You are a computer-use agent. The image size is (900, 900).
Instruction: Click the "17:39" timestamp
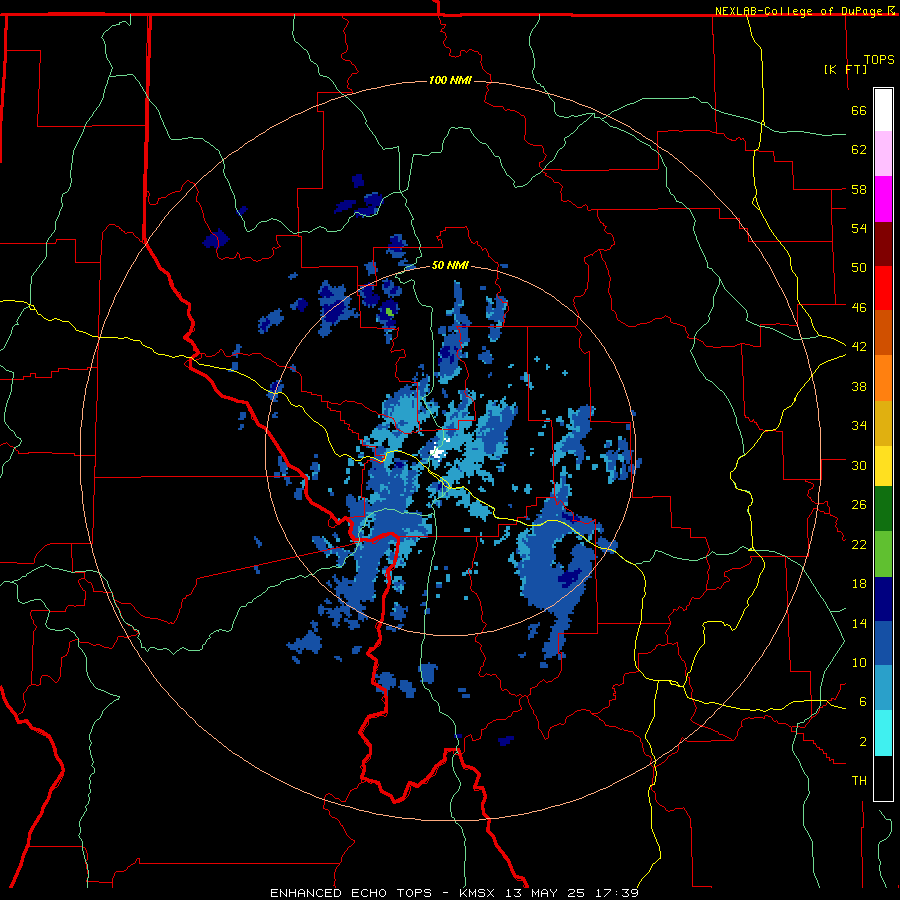click(617, 893)
